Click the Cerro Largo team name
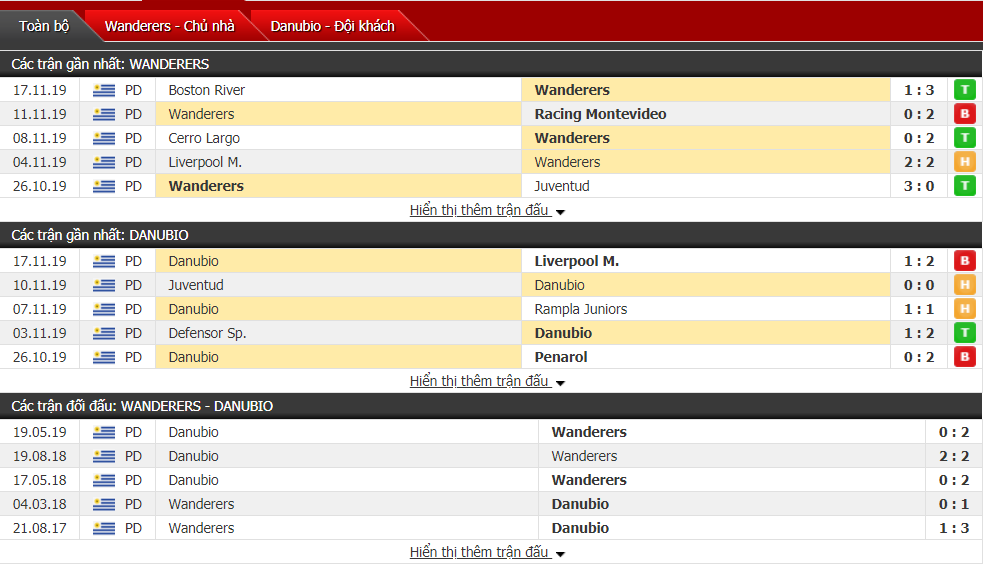This screenshot has width=984, height=564. point(204,138)
